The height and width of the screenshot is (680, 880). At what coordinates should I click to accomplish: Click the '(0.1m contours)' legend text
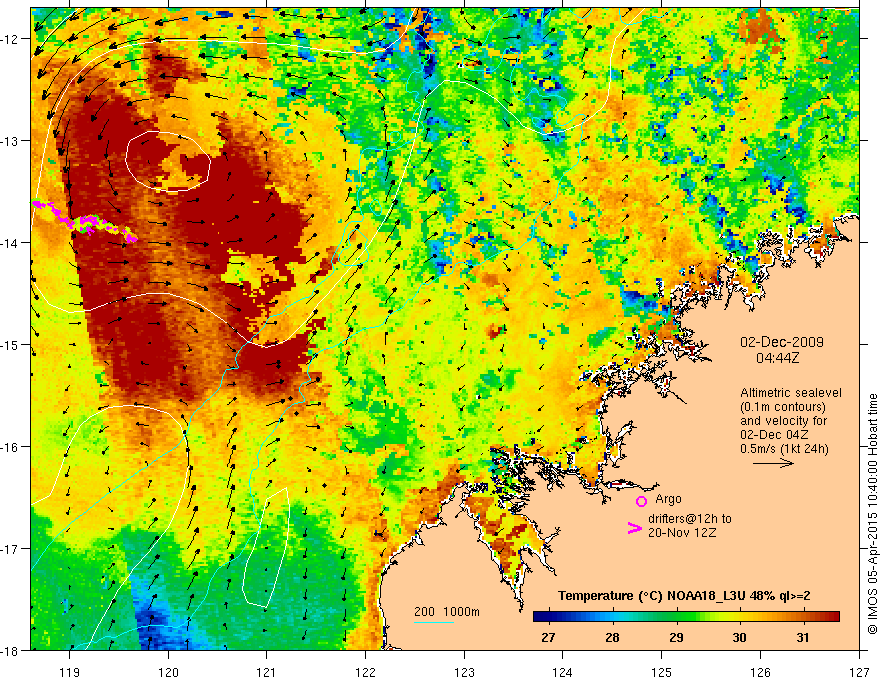pyautogui.click(x=783, y=407)
